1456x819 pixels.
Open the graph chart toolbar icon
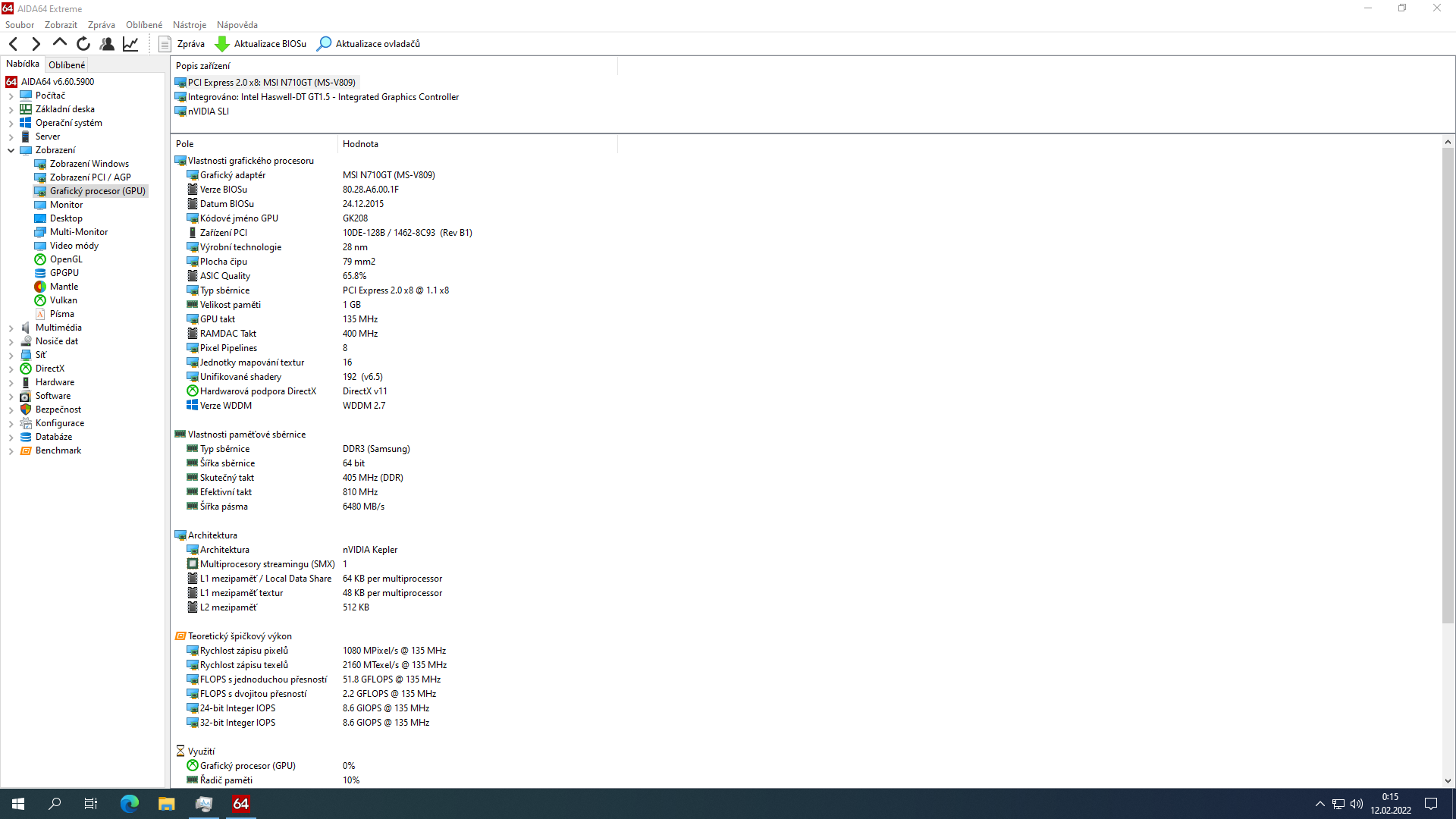tap(130, 44)
